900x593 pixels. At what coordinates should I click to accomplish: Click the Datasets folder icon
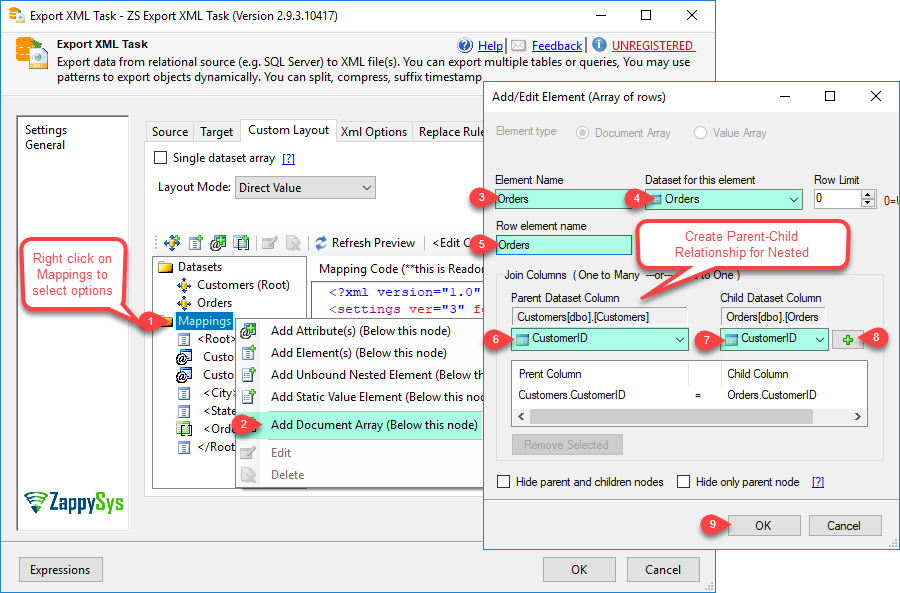(x=166, y=267)
